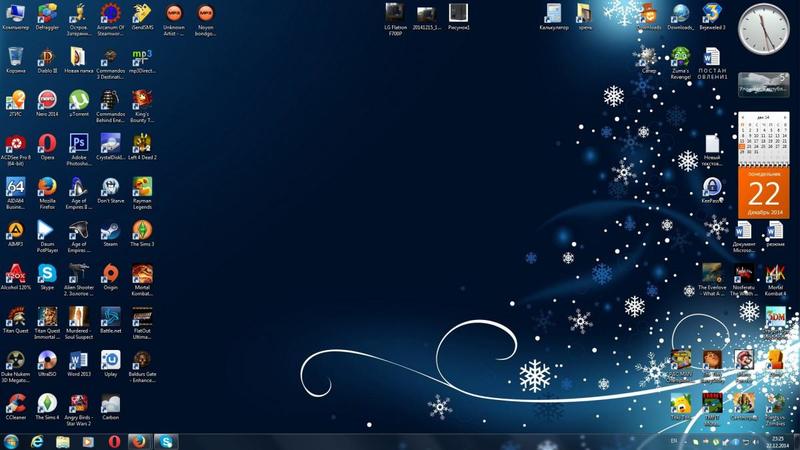
Task: Click the Windows Start button
Action: tap(12, 440)
